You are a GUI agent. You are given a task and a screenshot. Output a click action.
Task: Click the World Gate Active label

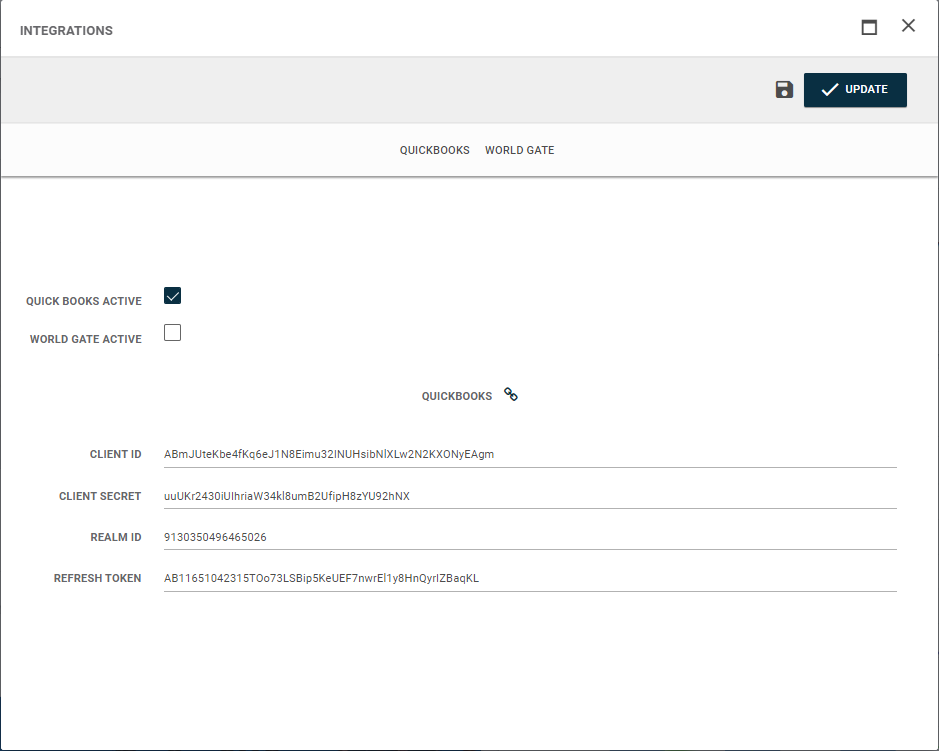click(x=86, y=339)
